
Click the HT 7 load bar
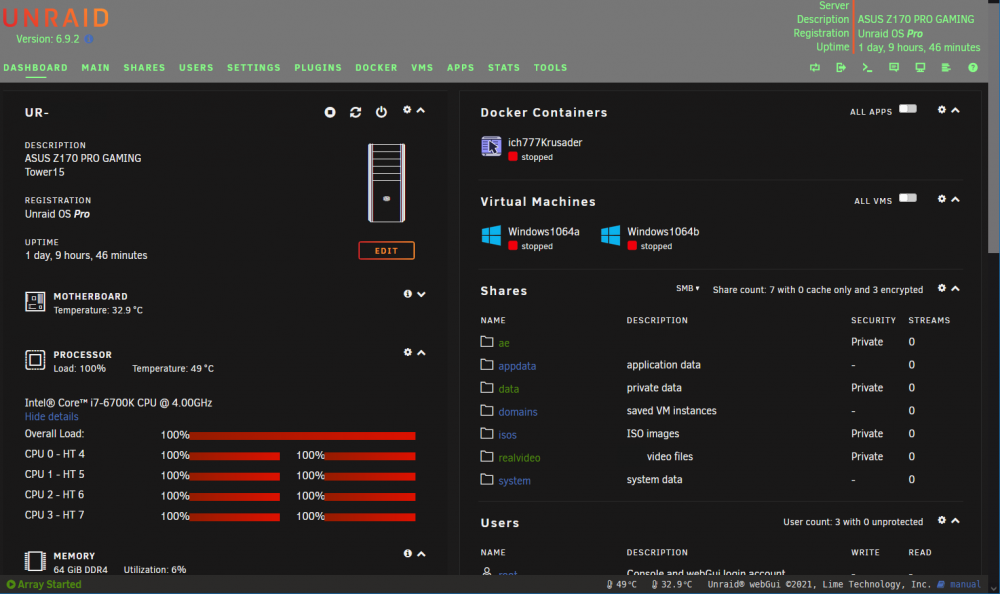(371, 517)
